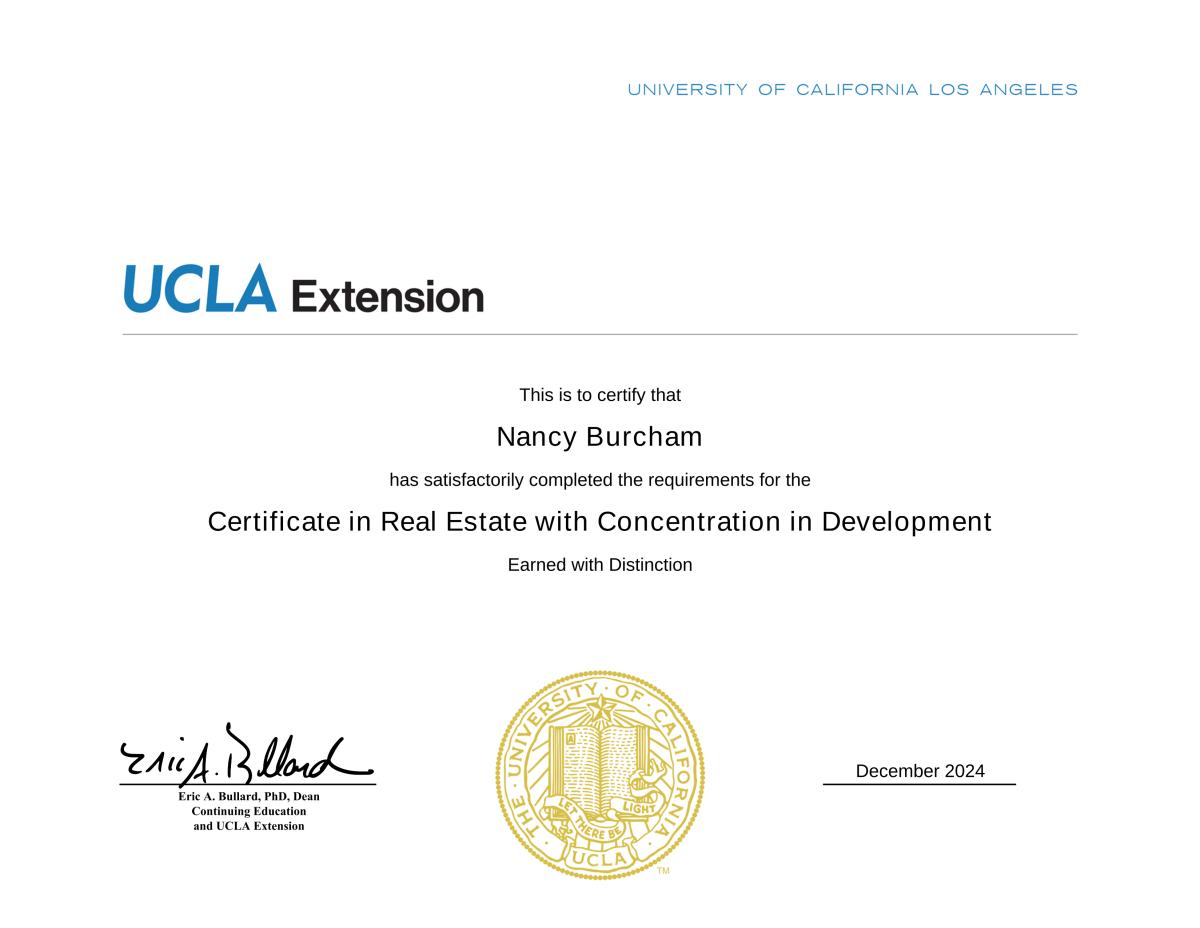Click the 'Let There Be Light' banner
The width and height of the screenshot is (1200, 928).
600,820
